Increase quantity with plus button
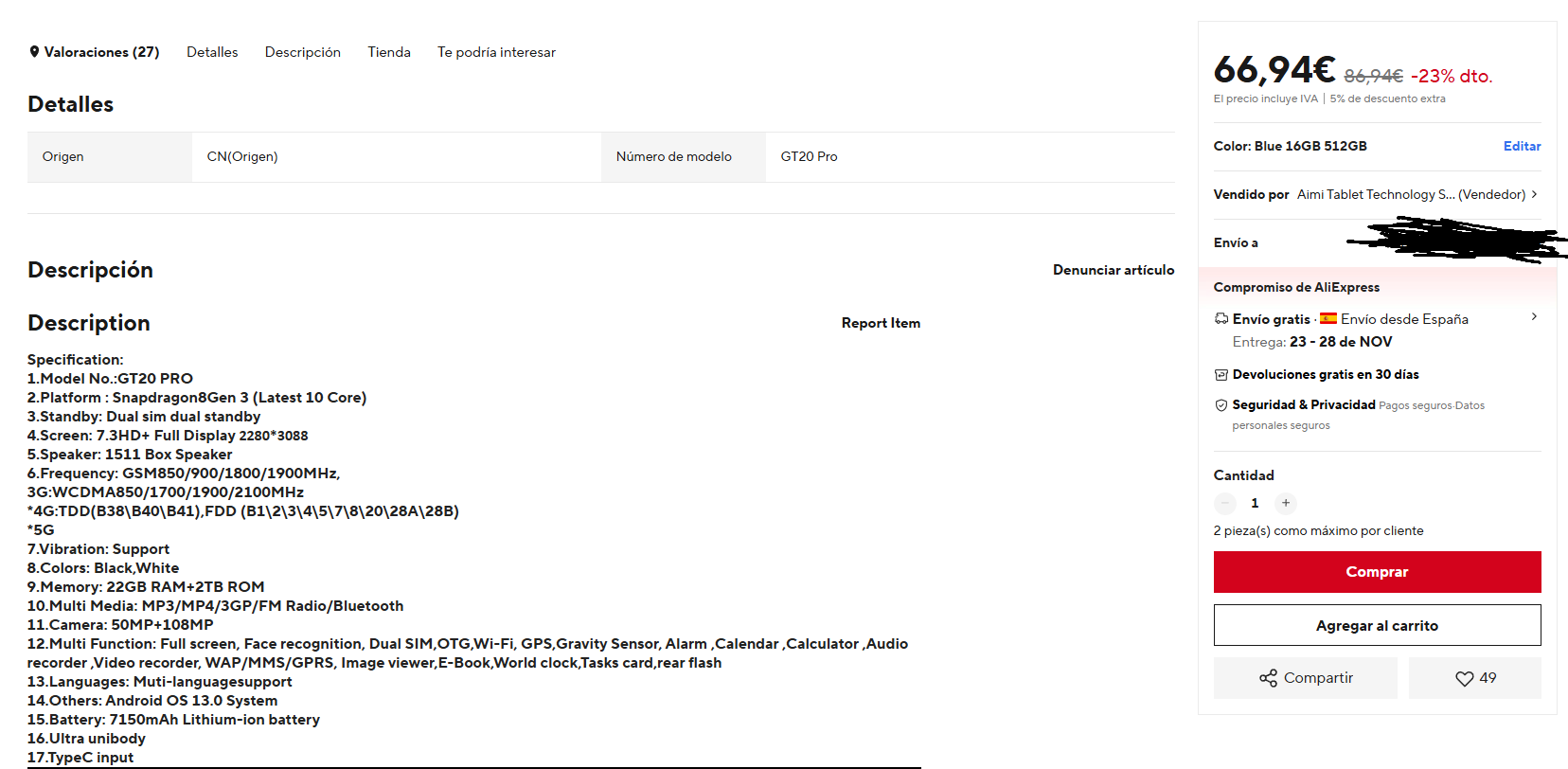The image size is (1568, 769). [1285, 503]
